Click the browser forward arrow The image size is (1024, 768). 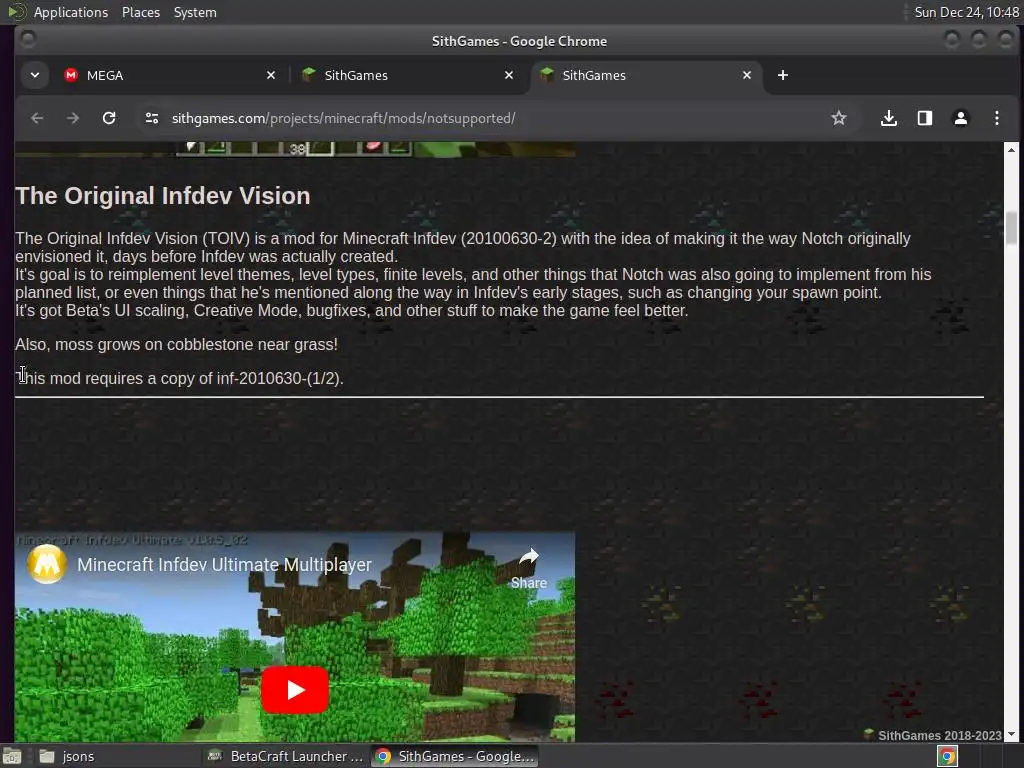(73, 118)
